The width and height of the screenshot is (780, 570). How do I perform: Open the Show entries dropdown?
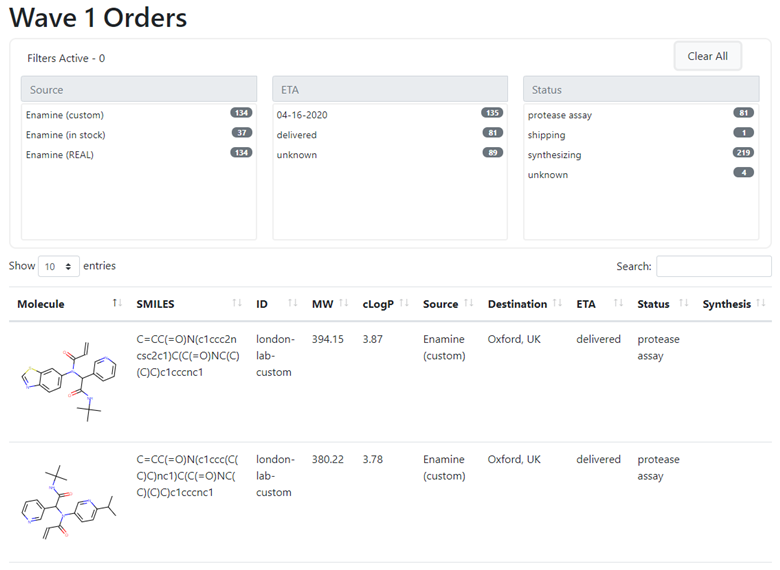(x=59, y=267)
